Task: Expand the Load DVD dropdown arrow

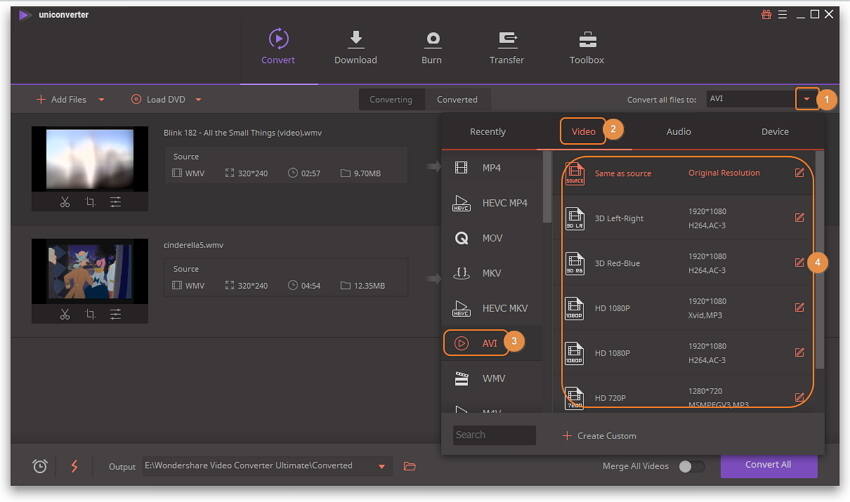Action: (198, 100)
